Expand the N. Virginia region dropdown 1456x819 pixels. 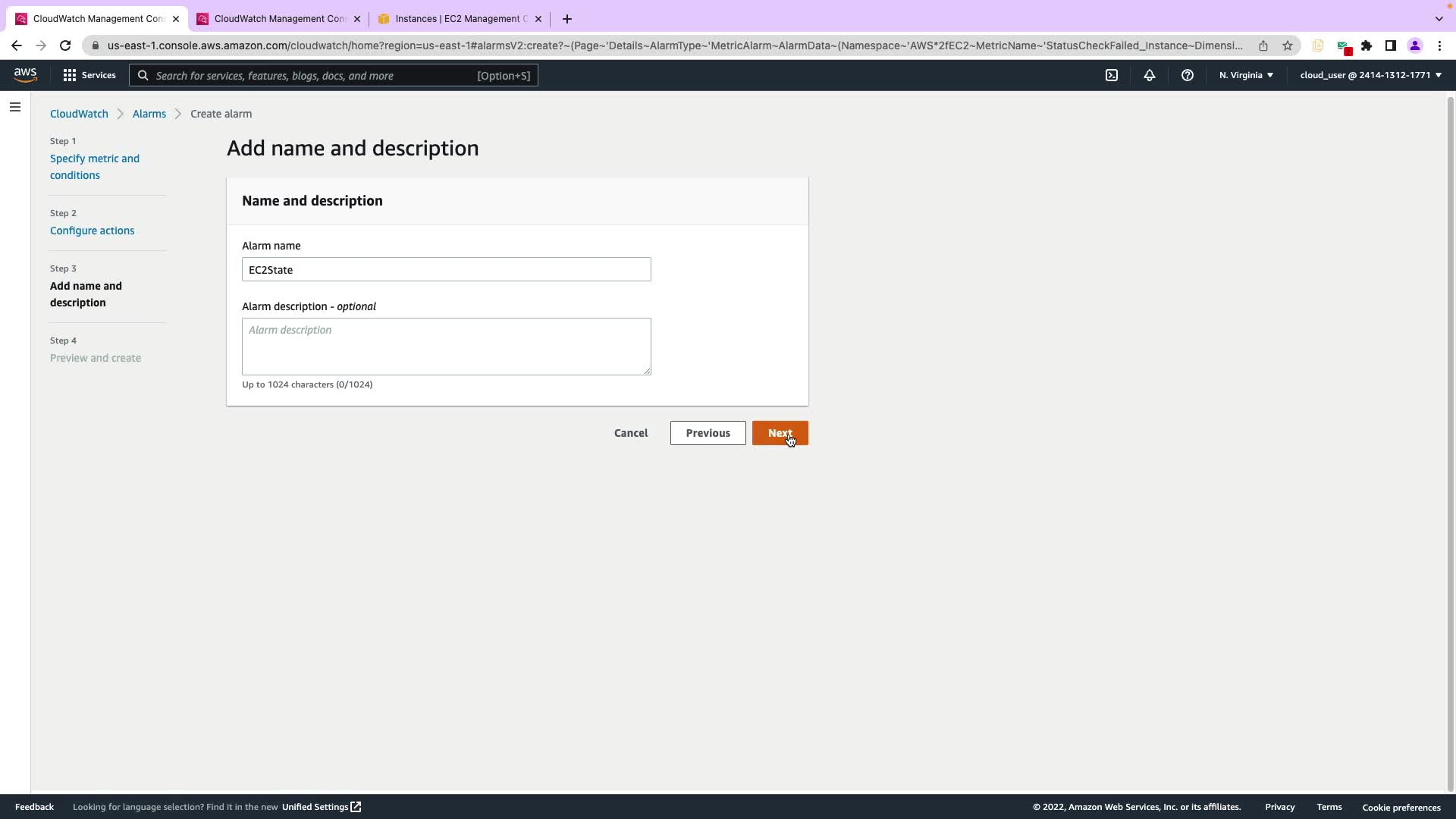point(1246,75)
